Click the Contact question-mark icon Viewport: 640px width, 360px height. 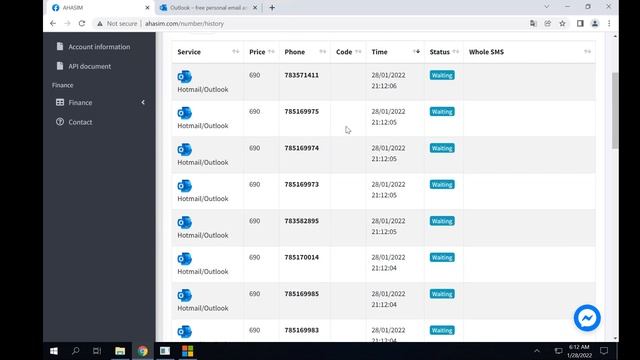coord(60,122)
